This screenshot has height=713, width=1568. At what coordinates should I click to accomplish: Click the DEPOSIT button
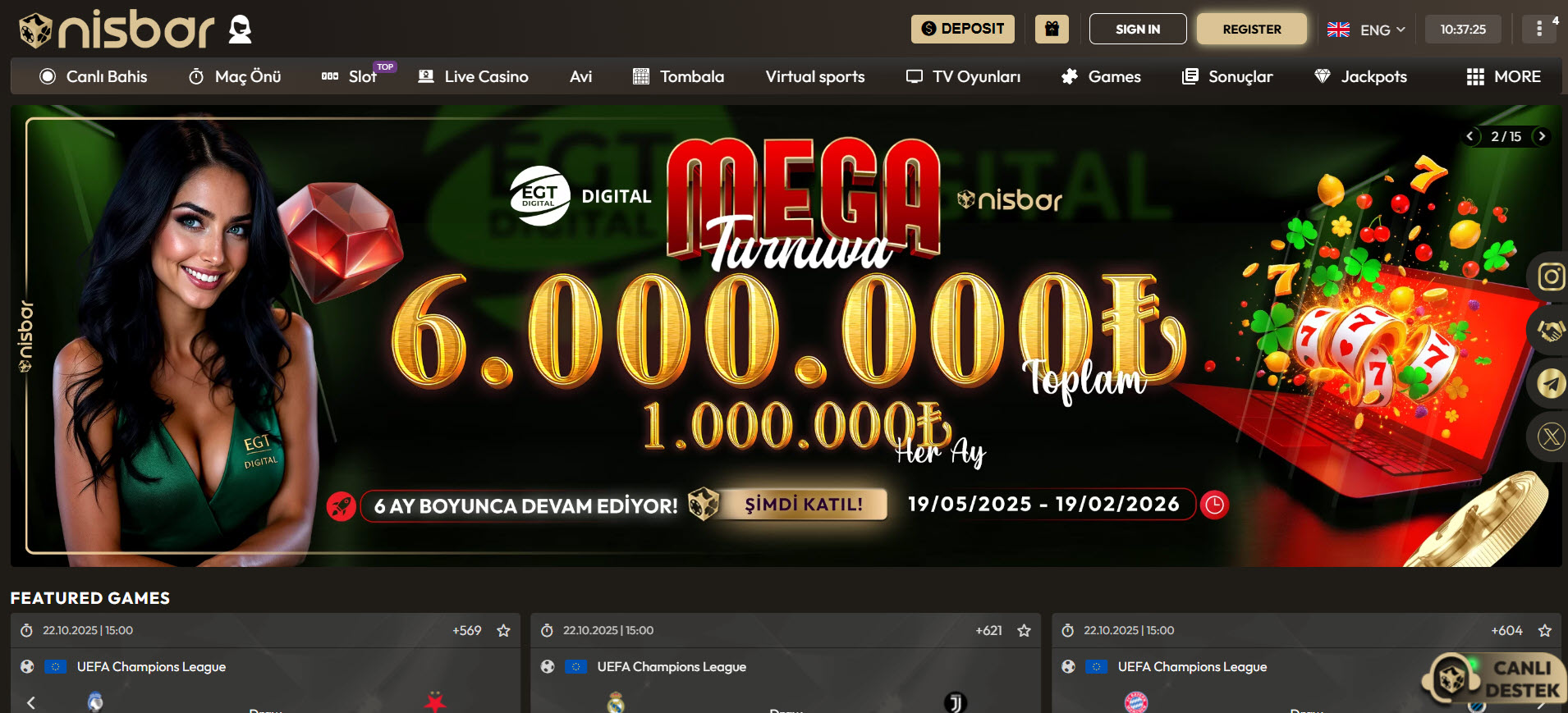[962, 29]
